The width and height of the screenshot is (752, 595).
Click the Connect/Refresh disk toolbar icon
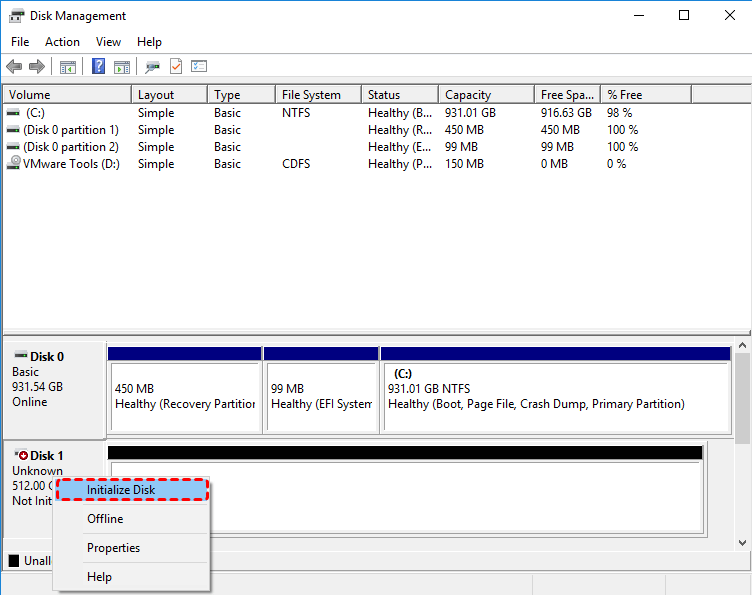pos(152,67)
